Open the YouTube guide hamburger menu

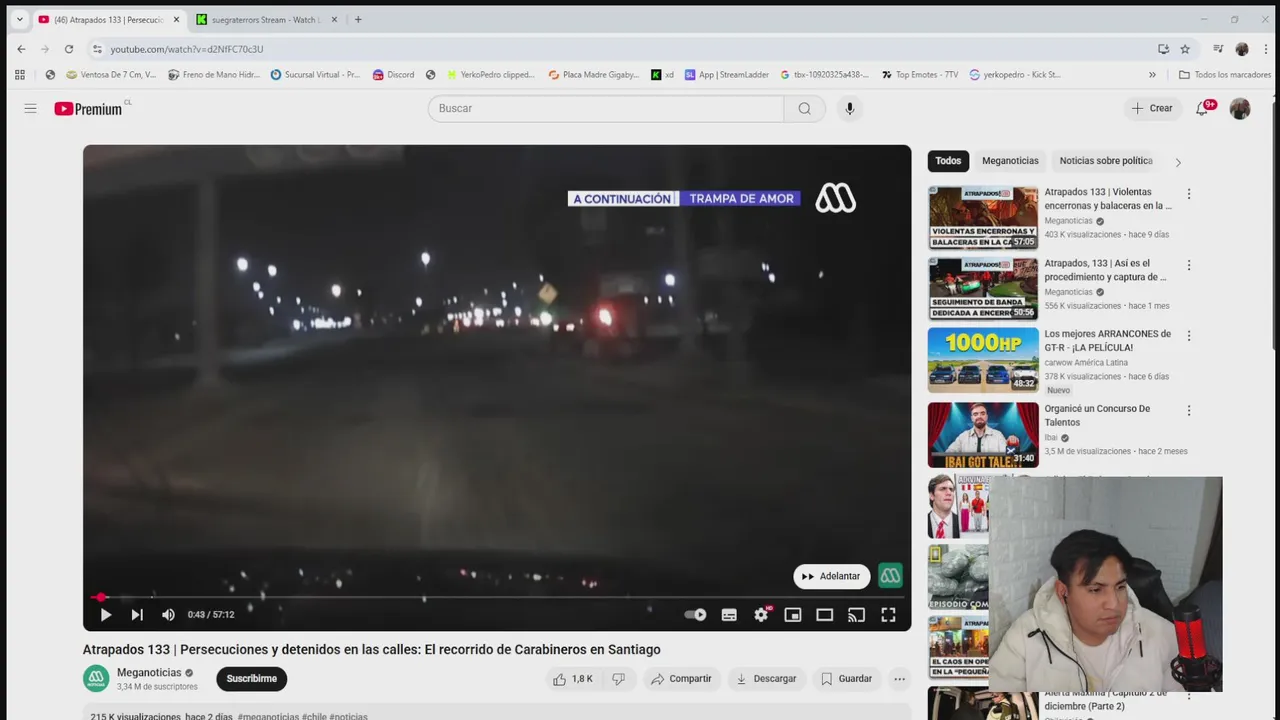coord(30,108)
